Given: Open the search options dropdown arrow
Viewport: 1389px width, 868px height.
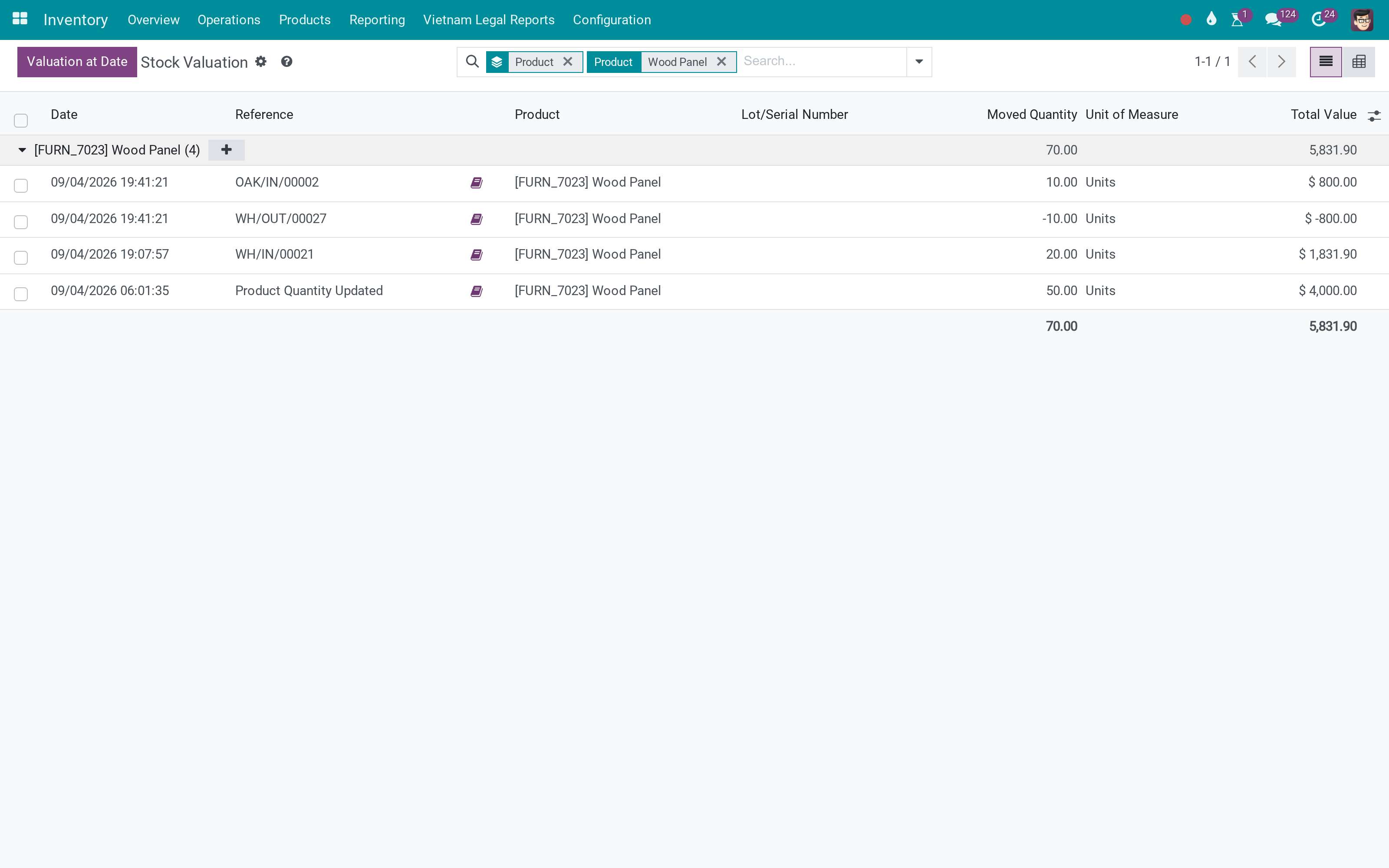Looking at the screenshot, I should pyautogui.click(x=919, y=62).
